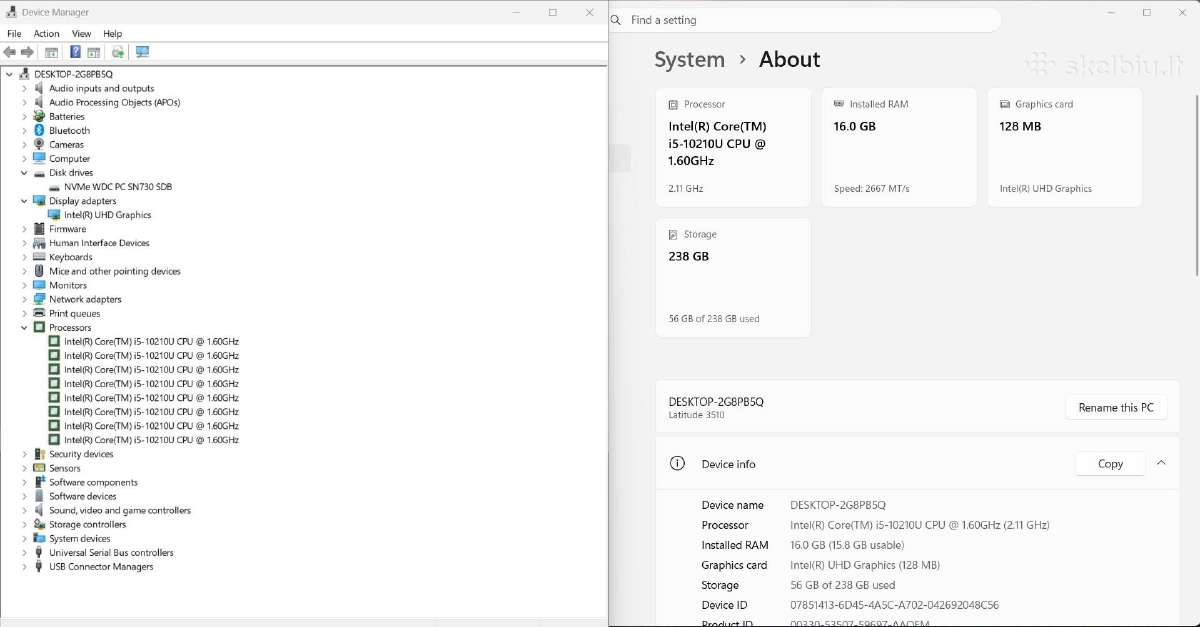The width and height of the screenshot is (1200, 627).
Task: Collapse the Display adapters node
Action: 25,201
